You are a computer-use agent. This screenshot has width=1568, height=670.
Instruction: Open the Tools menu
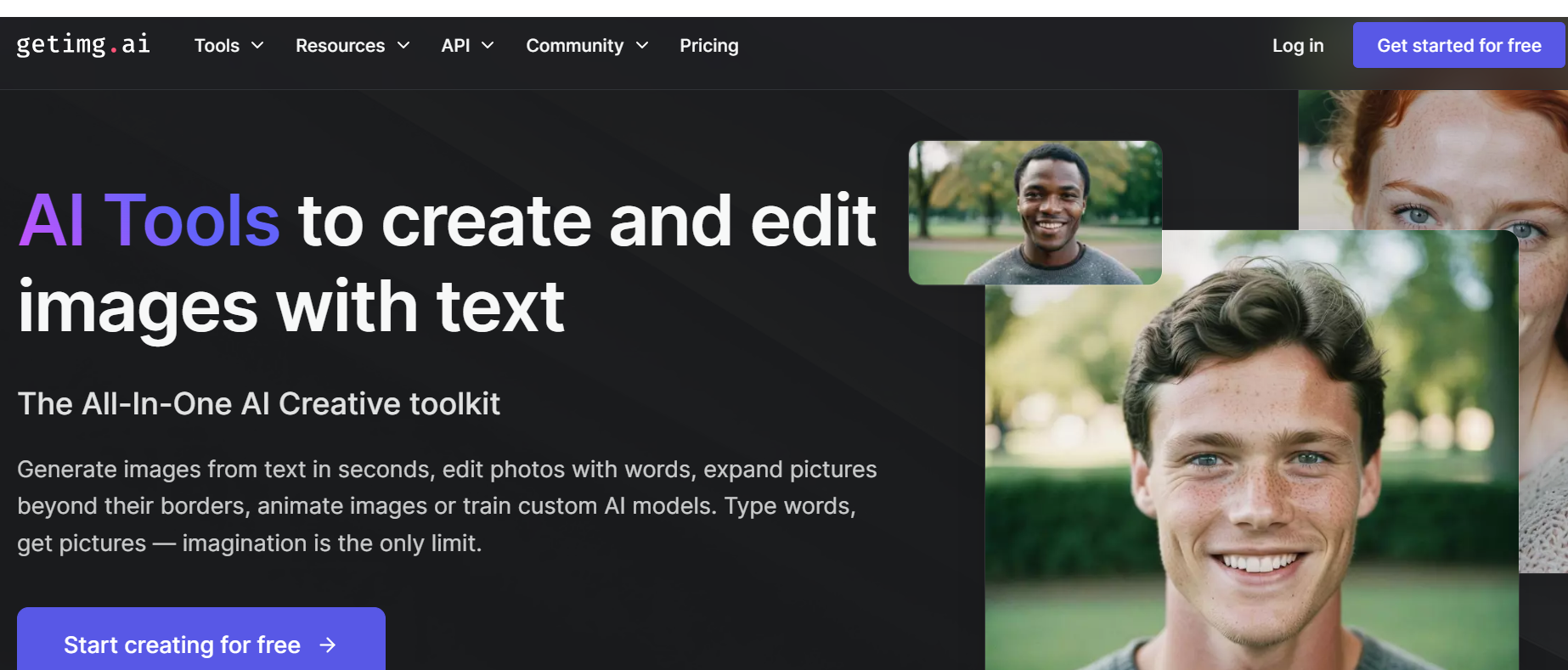pyautogui.click(x=217, y=46)
